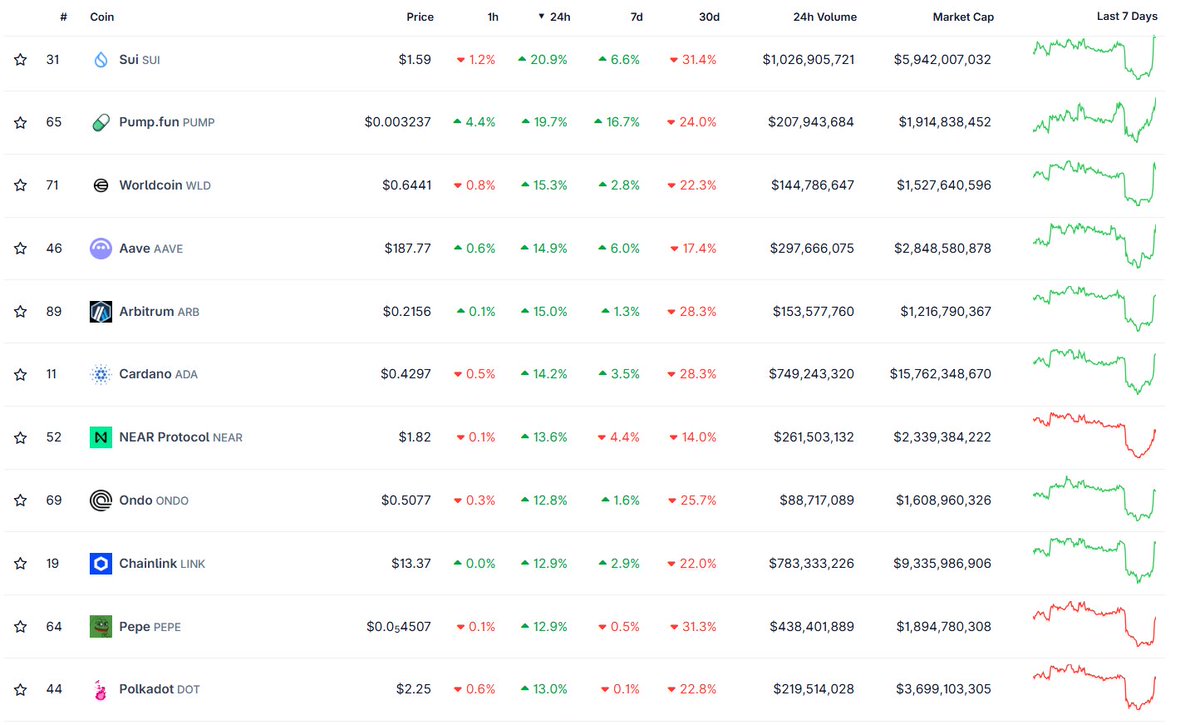This screenshot has height=725, width=1200.
Task: Favorite Aave with the star toggle
Action: (20, 248)
